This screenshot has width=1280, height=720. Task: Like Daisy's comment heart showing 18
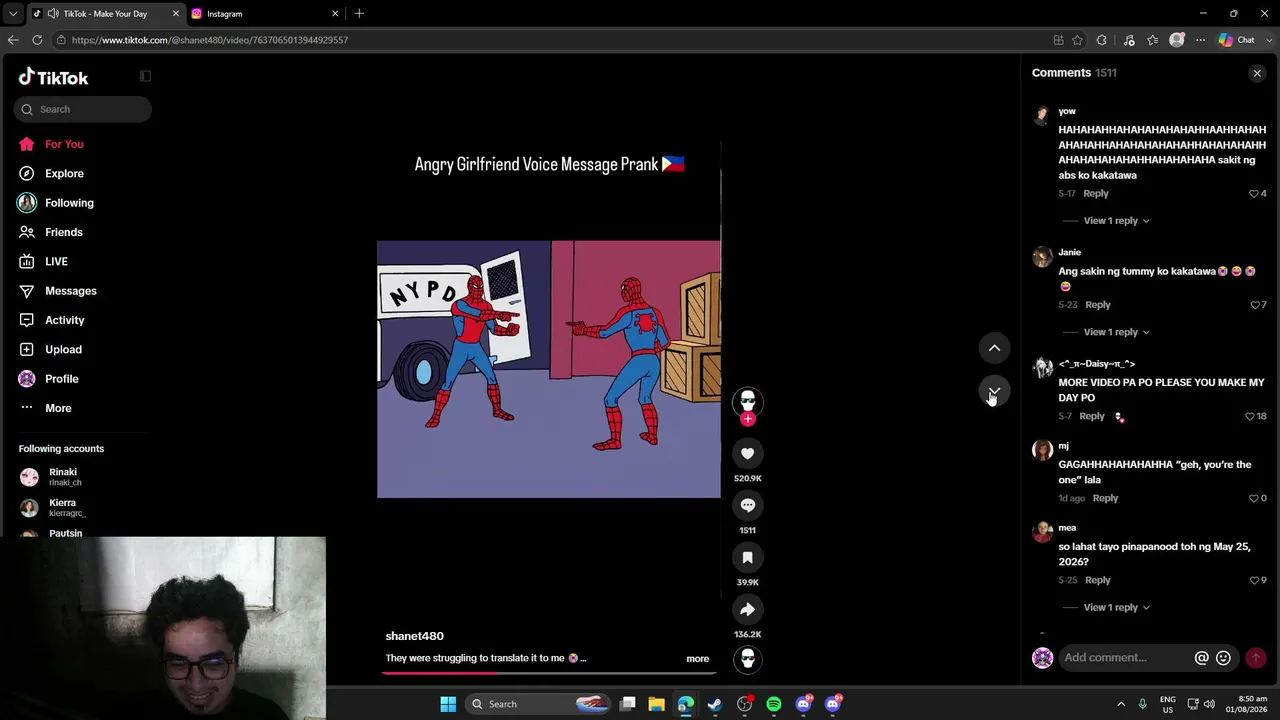(1249, 416)
